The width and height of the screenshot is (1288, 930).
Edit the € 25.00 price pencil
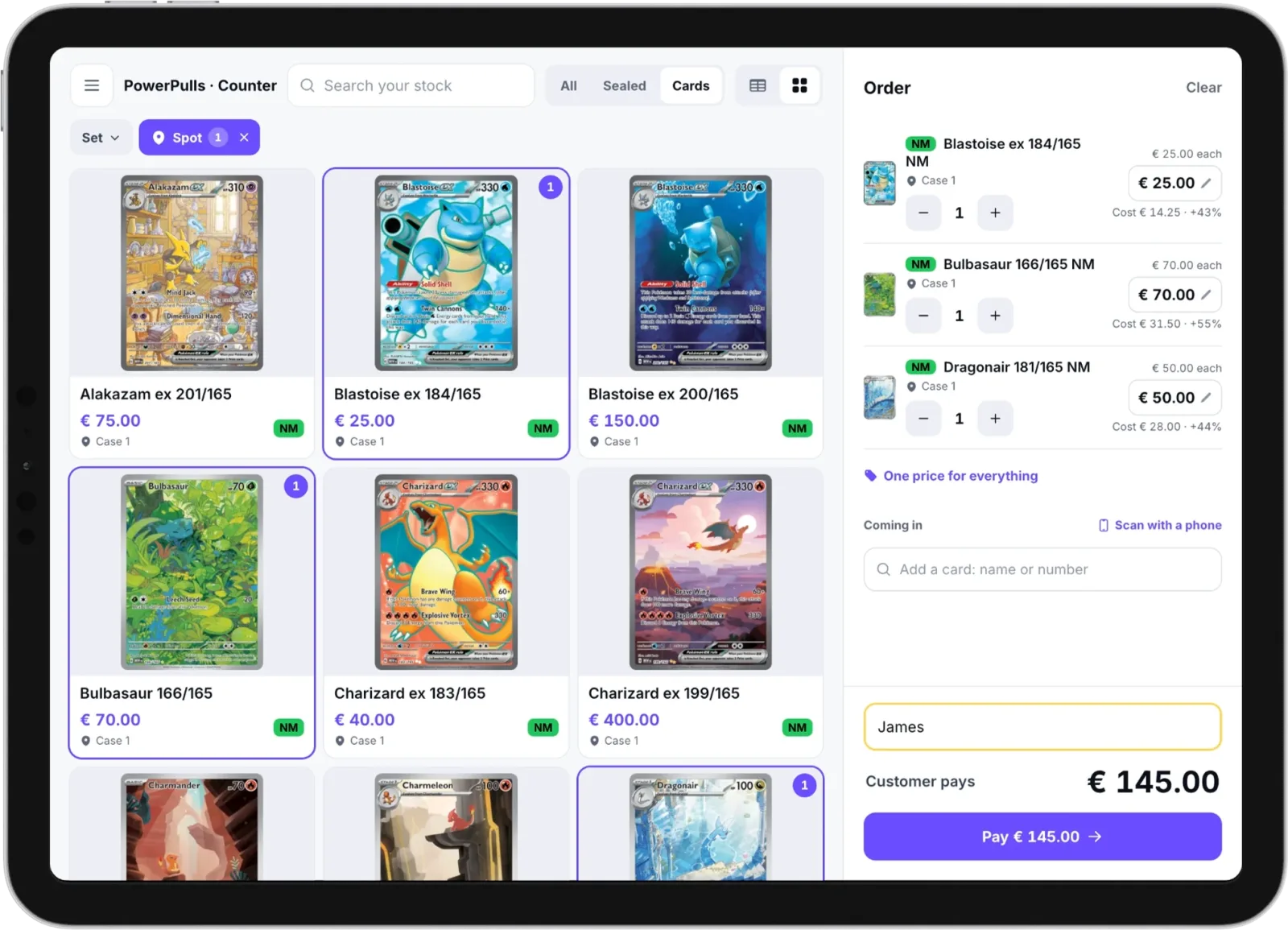[x=1206, y=183]
